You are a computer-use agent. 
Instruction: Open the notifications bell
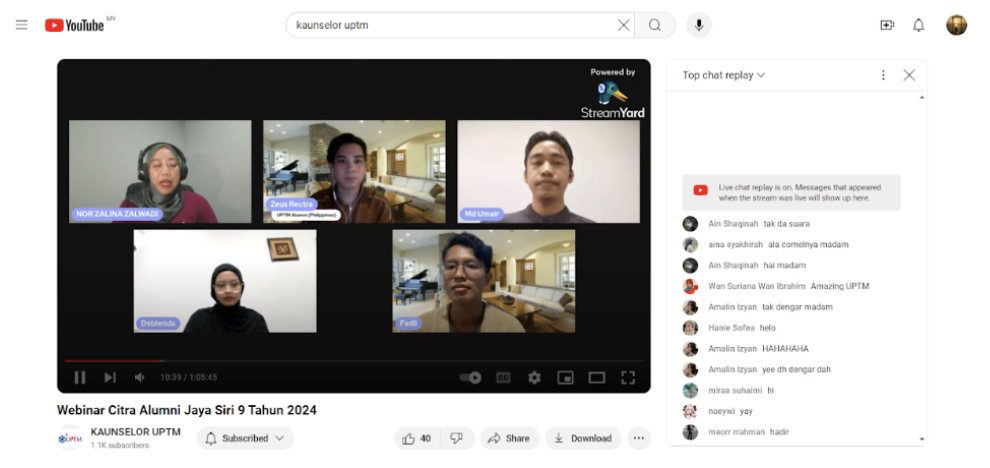coord(918,25)
